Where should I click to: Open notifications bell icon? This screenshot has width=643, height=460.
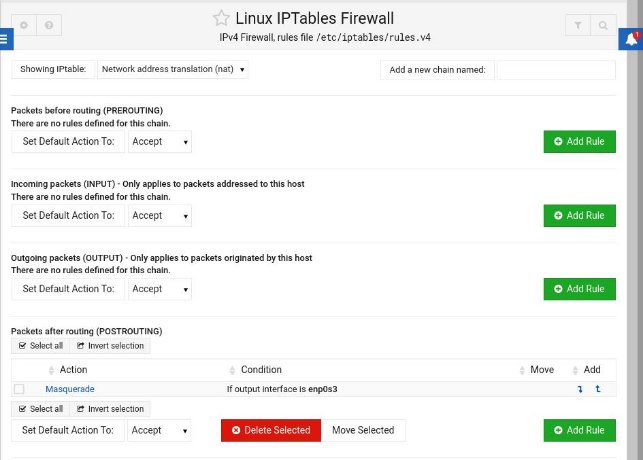tap(632, 39)
